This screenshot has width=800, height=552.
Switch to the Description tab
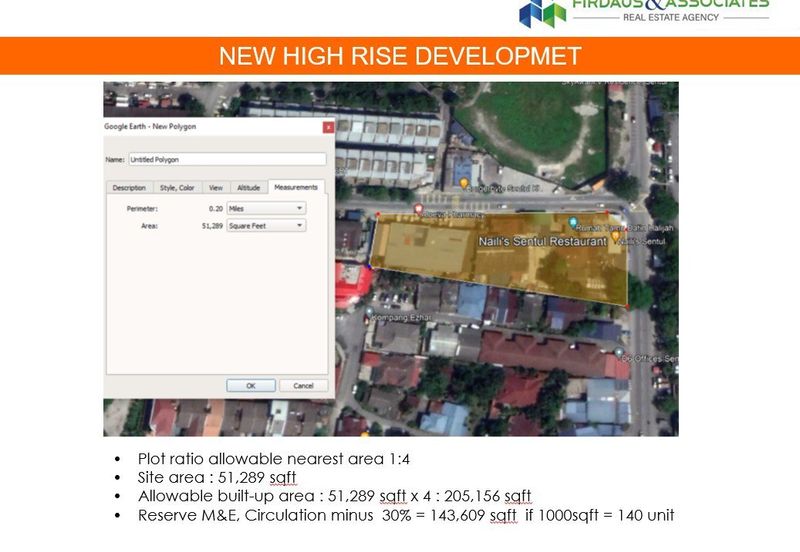(x=128, y=187)
